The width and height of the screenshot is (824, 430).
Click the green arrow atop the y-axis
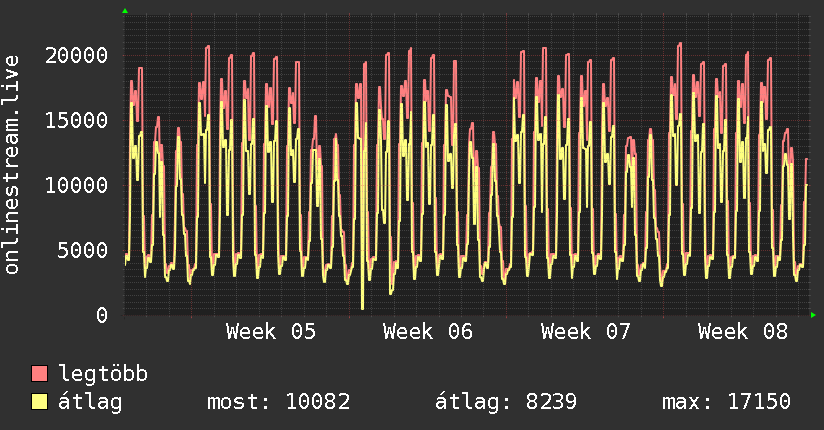click(125, 11)
